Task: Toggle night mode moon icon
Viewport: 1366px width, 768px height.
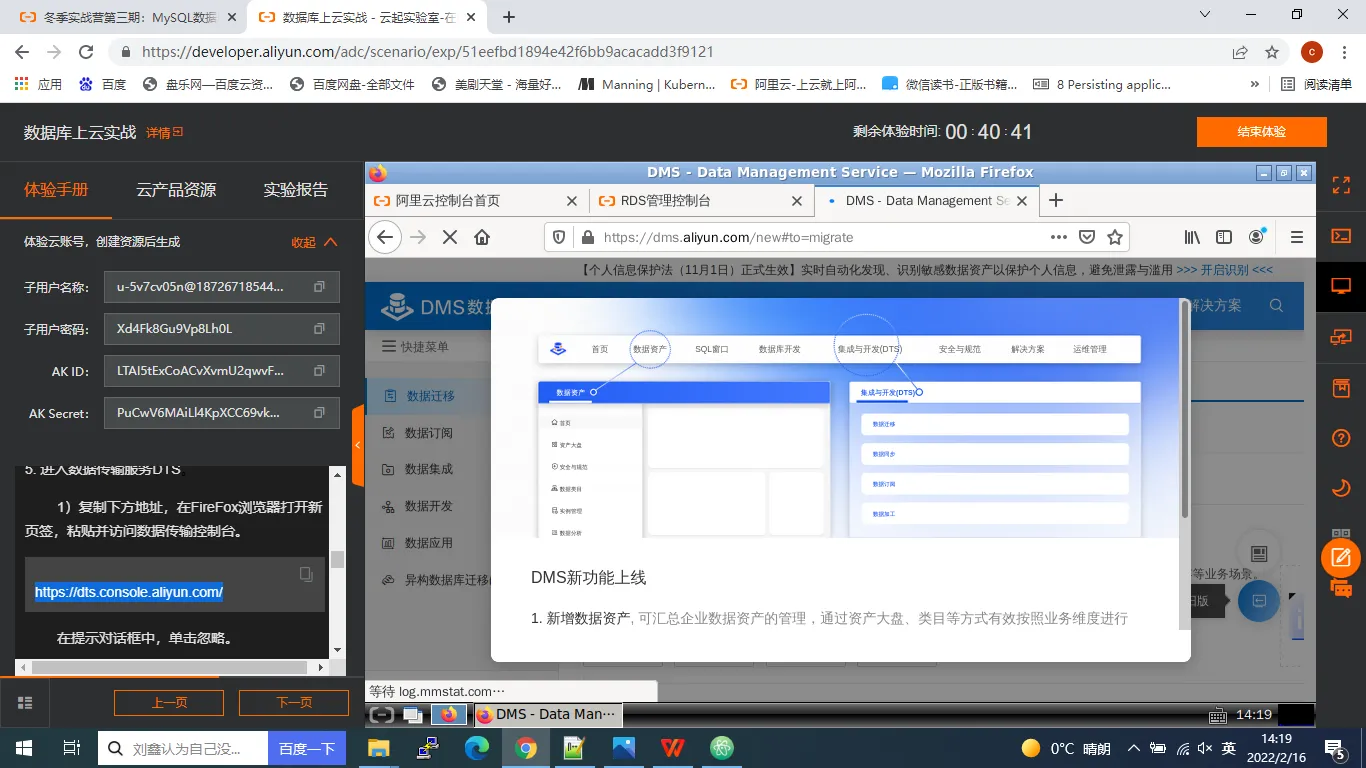Action: [1341, 488]
